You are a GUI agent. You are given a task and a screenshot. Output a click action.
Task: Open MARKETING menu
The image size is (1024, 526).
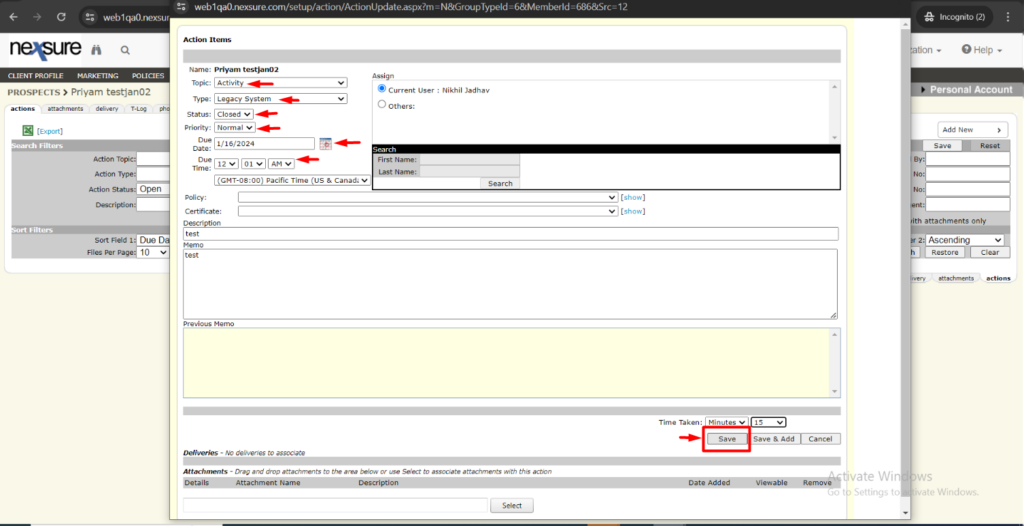coord(97,76)
